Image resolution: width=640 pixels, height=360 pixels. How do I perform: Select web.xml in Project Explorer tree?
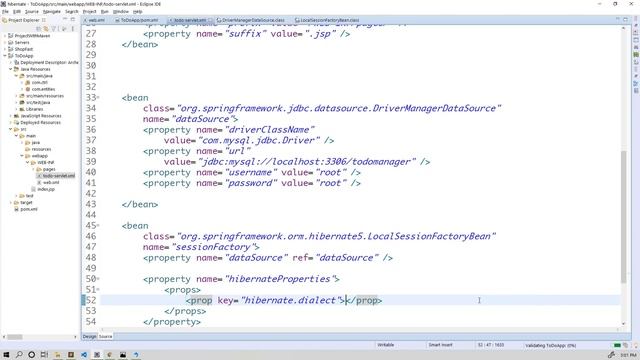[x=48, y=182]
